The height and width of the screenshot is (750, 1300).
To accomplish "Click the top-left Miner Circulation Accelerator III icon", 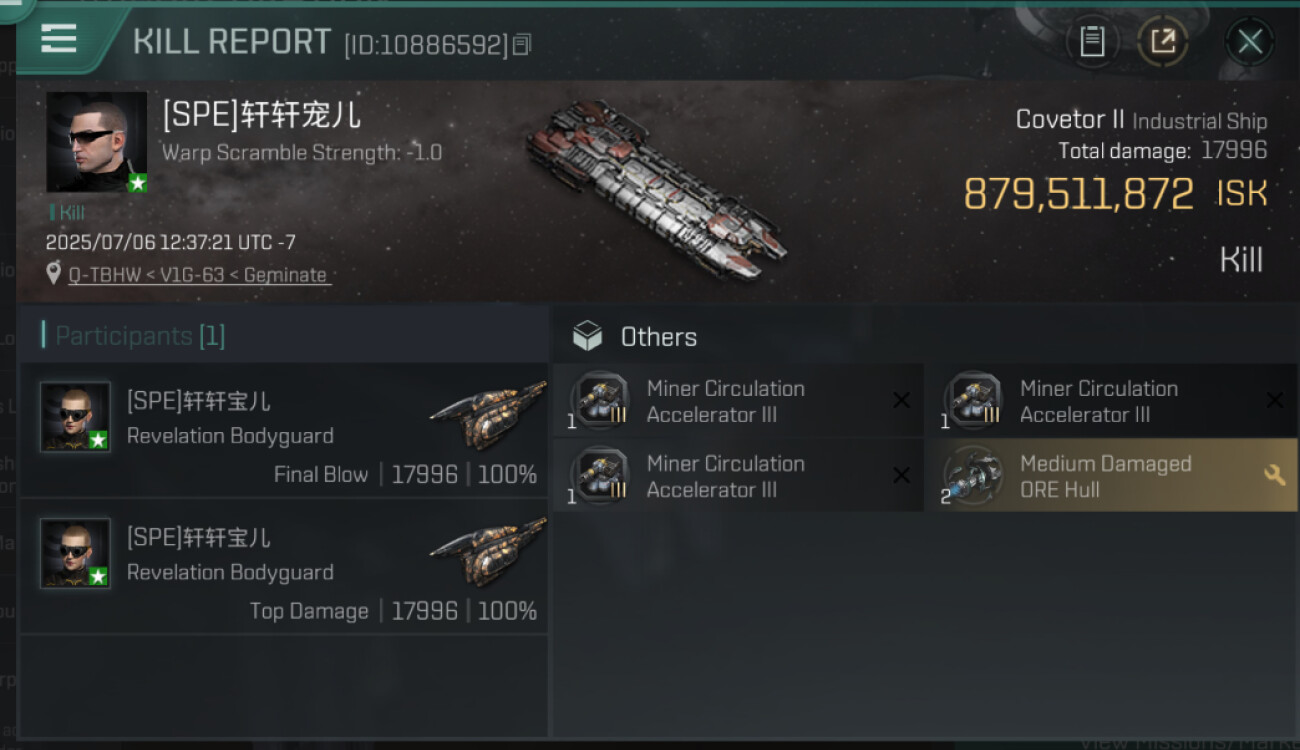I will [x=599, y=401].
